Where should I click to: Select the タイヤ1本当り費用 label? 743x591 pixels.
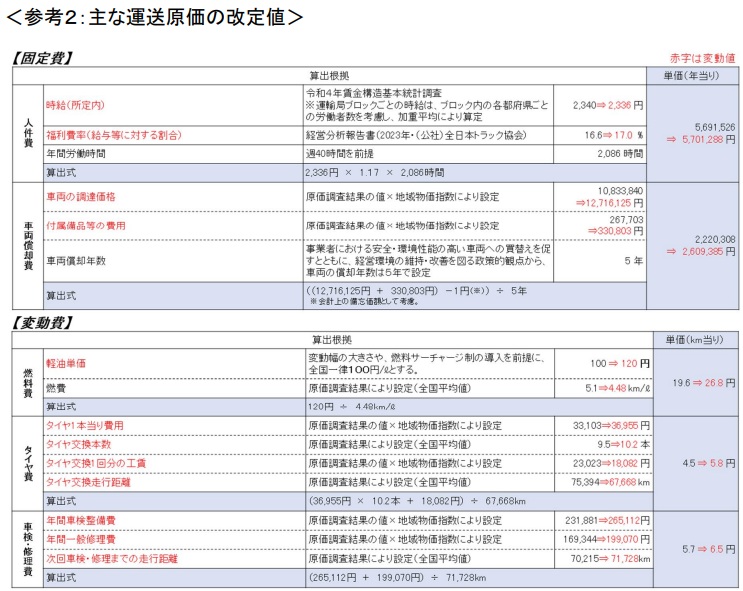(x=85, y=425)
